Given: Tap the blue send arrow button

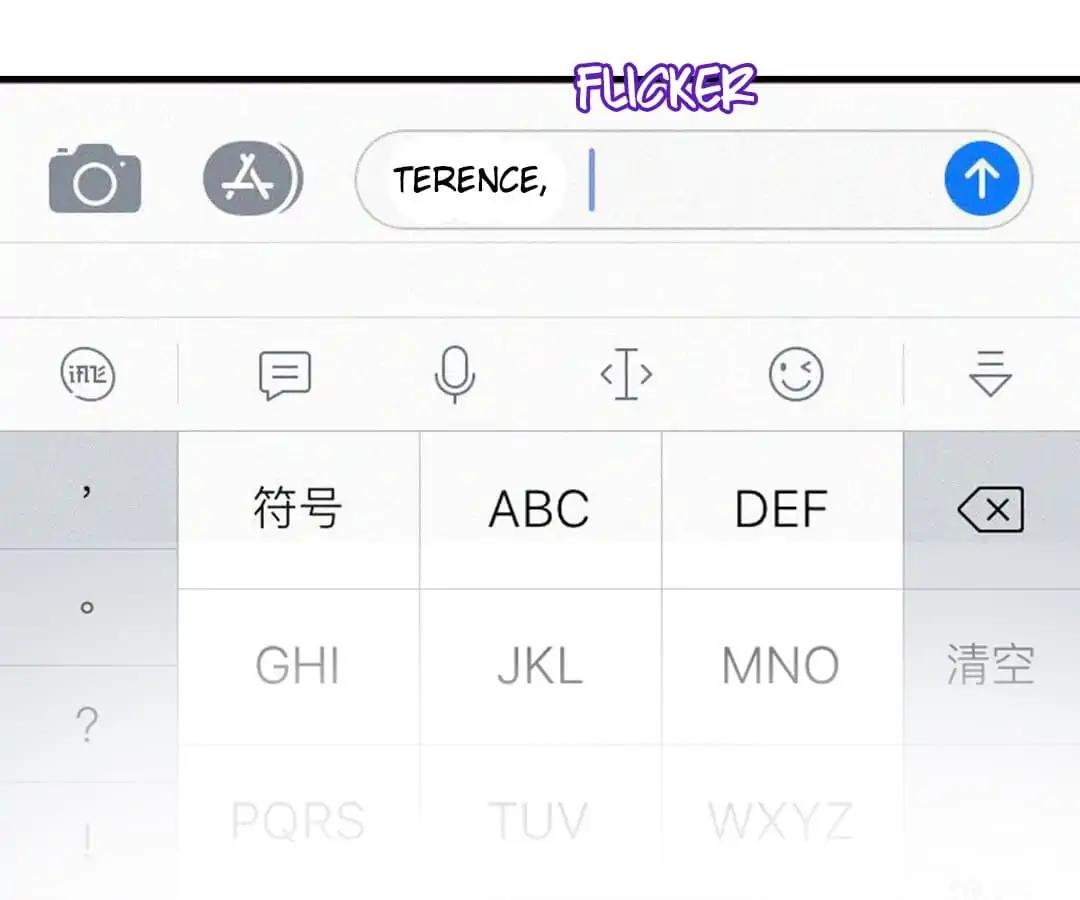Looking at the screenshot, I should click(982, 178).
